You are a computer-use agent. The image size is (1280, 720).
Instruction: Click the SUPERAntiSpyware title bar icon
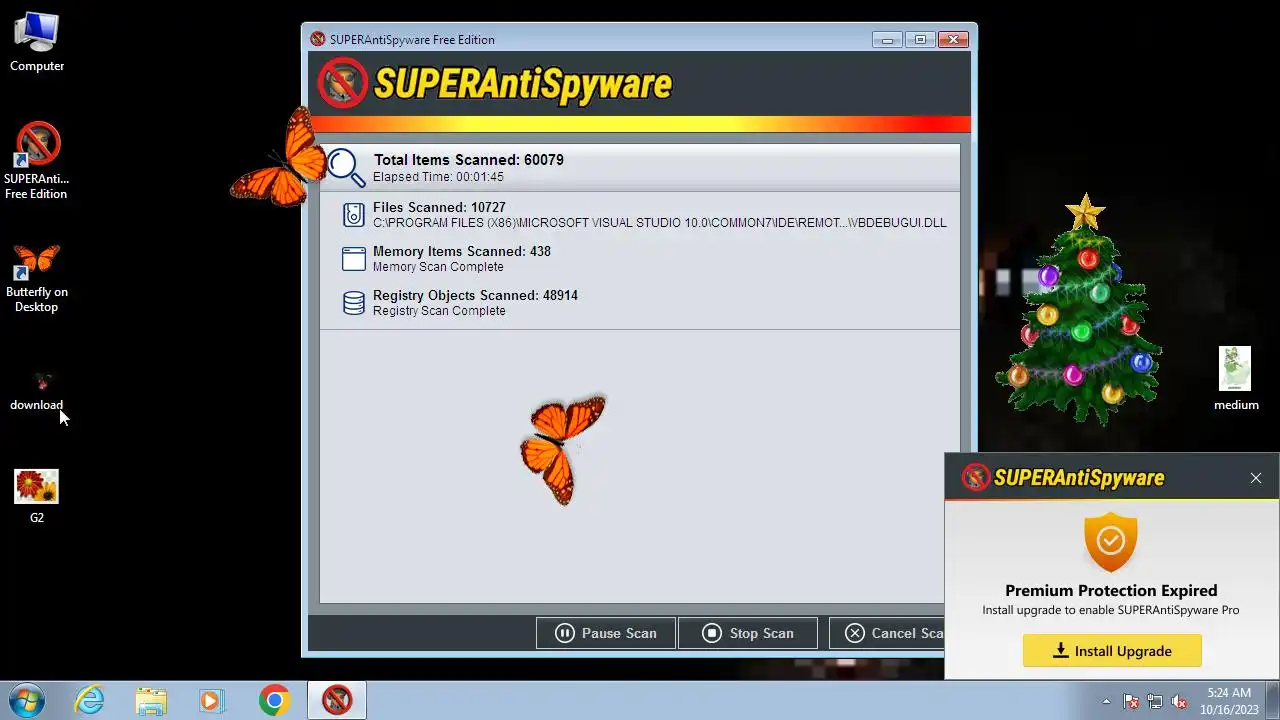(x=318, y=40)
